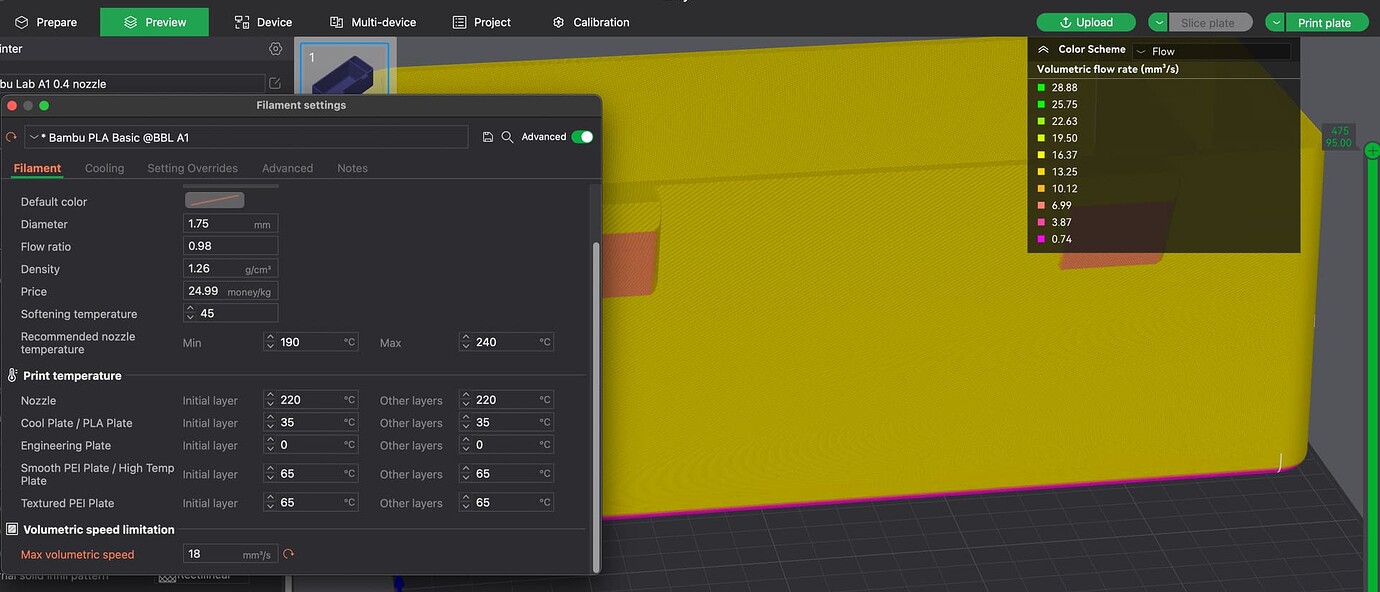Image resolution: width=1380 pixels, height=592 pixels.
Task: Toggle Advanced mode switch
Action: (x=582, y=137)
